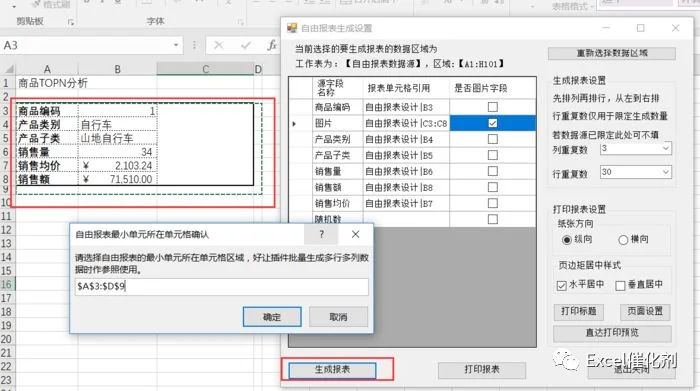The height and width of the screenshot is (391, 700).
Task: Click the 确定 button
Action: pos(272,317)
